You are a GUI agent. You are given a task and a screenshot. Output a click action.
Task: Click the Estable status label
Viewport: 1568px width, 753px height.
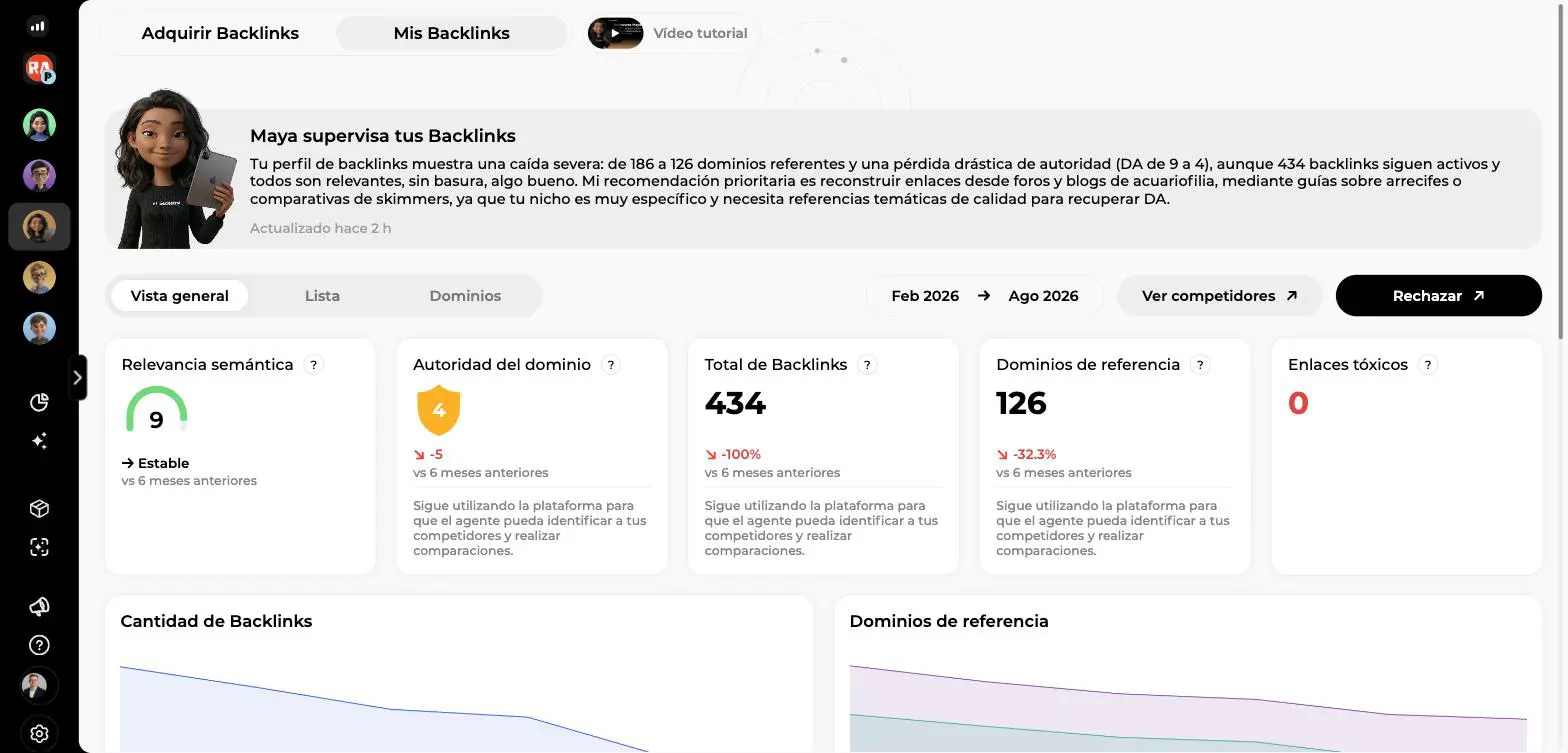[x=155, y=463]
